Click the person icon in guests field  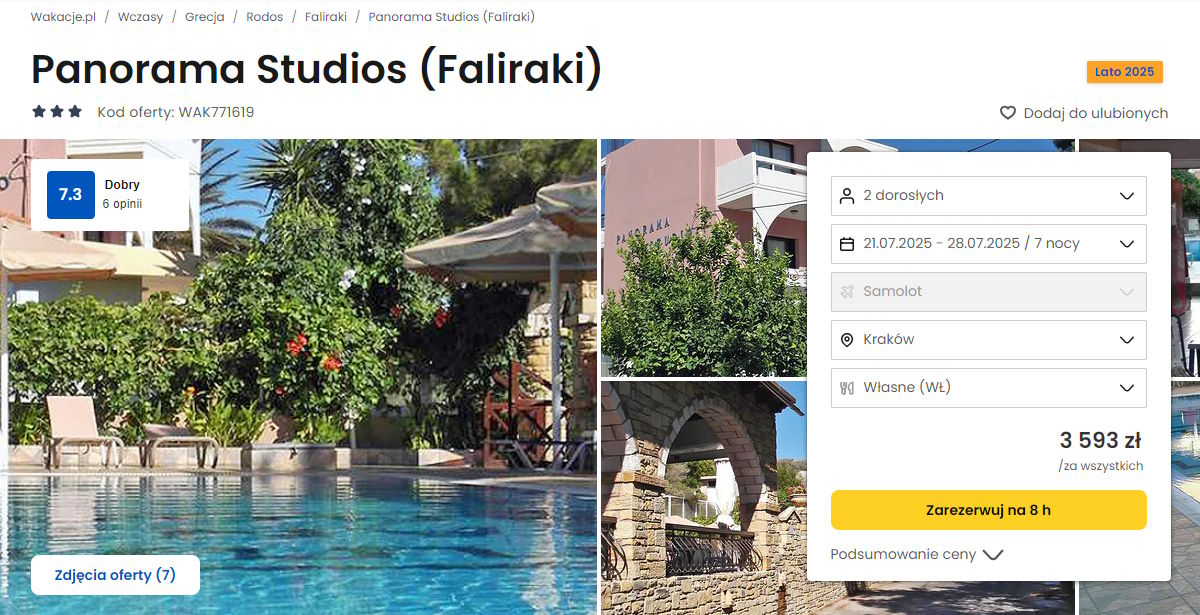click(847, 196)
